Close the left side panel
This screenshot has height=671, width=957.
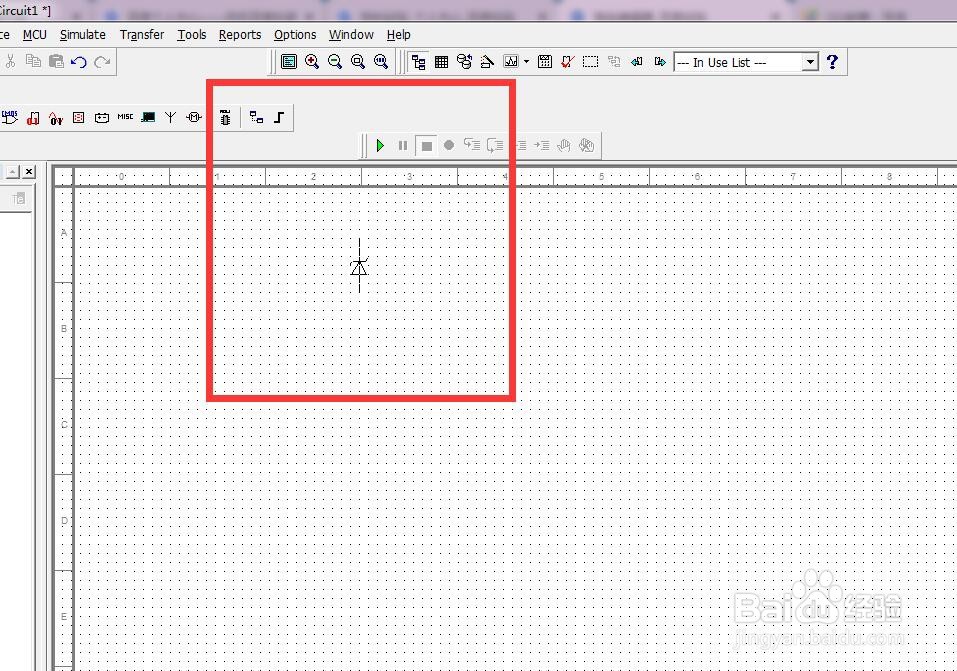tap(29, 172)
